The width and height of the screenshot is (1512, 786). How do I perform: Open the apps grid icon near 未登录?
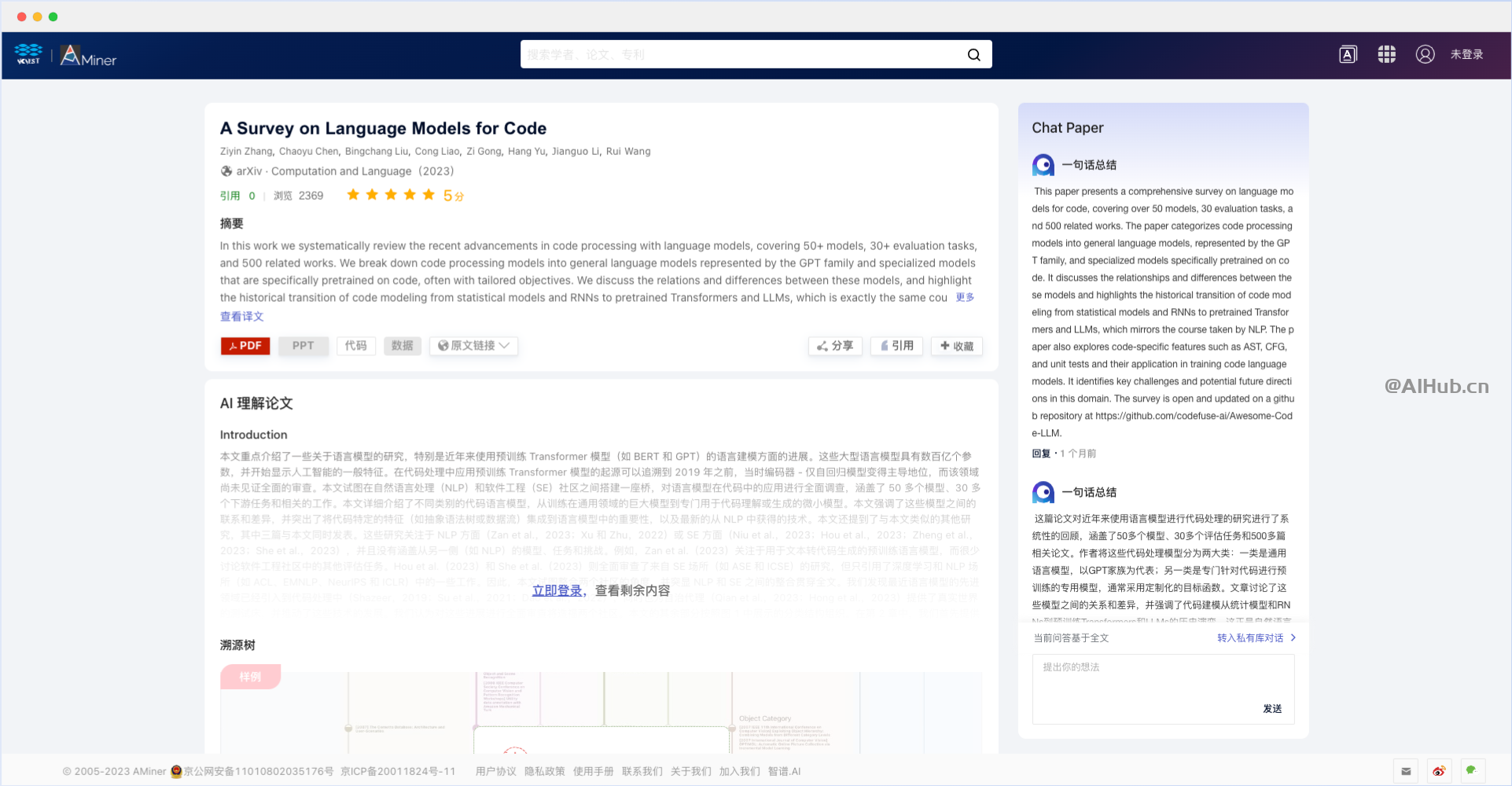(x=1386, y=54)
